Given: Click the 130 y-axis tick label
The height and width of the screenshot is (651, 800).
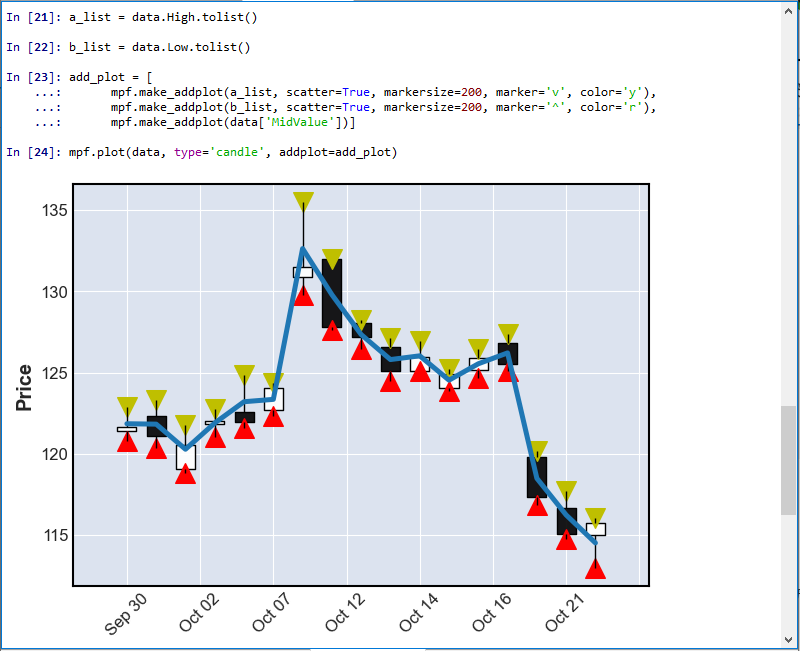Looking at the screenshot, I should click(55, 292).
